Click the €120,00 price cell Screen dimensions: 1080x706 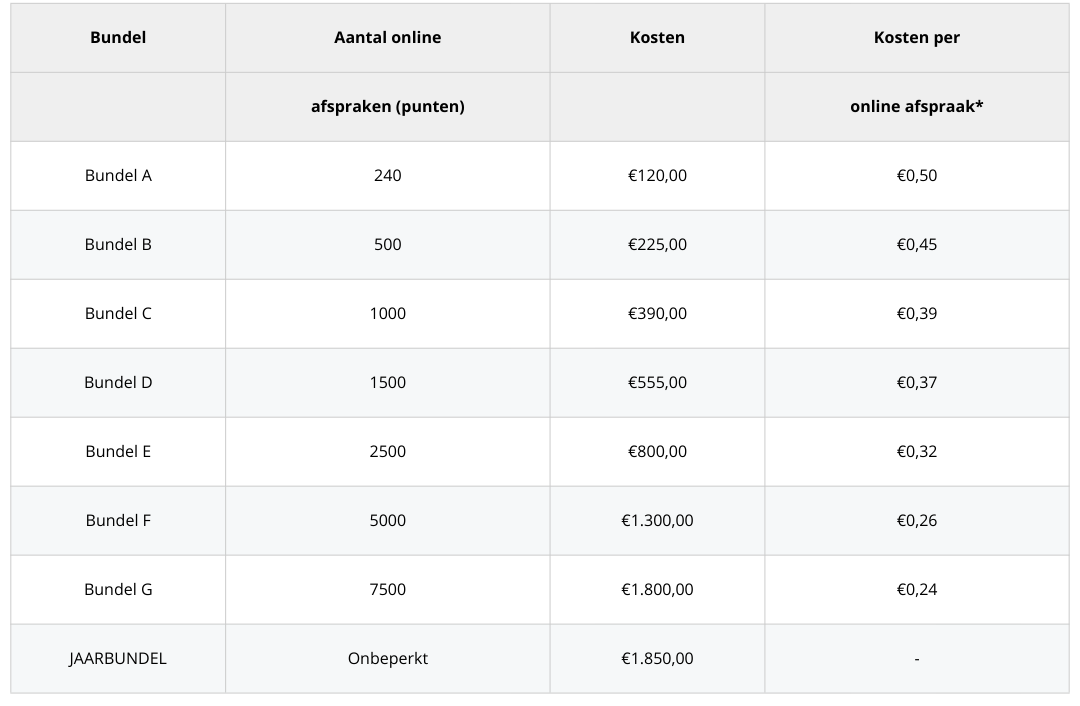pos(657,176)
